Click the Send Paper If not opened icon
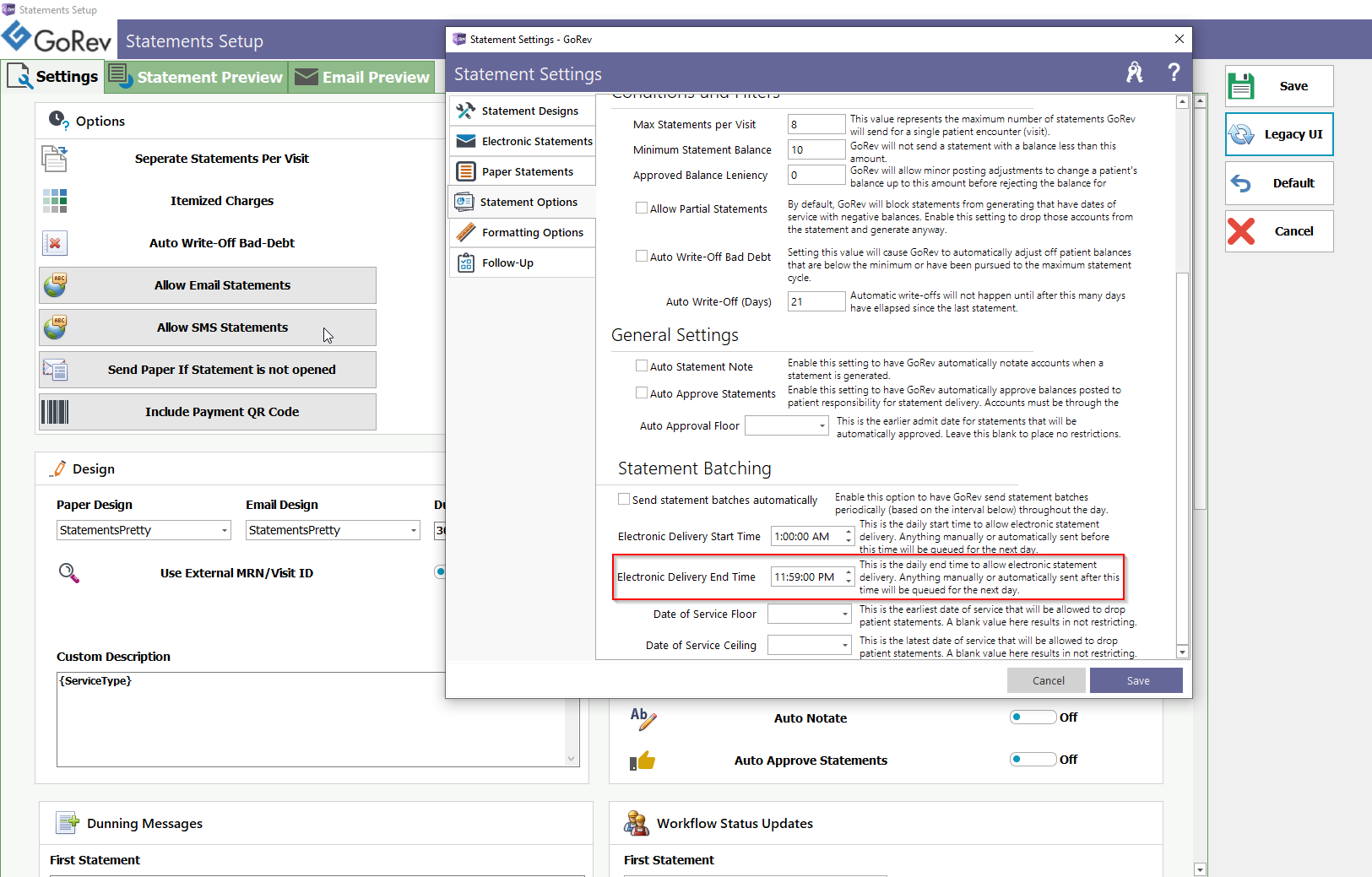The image size is (1372, 877). coord(55,370)
